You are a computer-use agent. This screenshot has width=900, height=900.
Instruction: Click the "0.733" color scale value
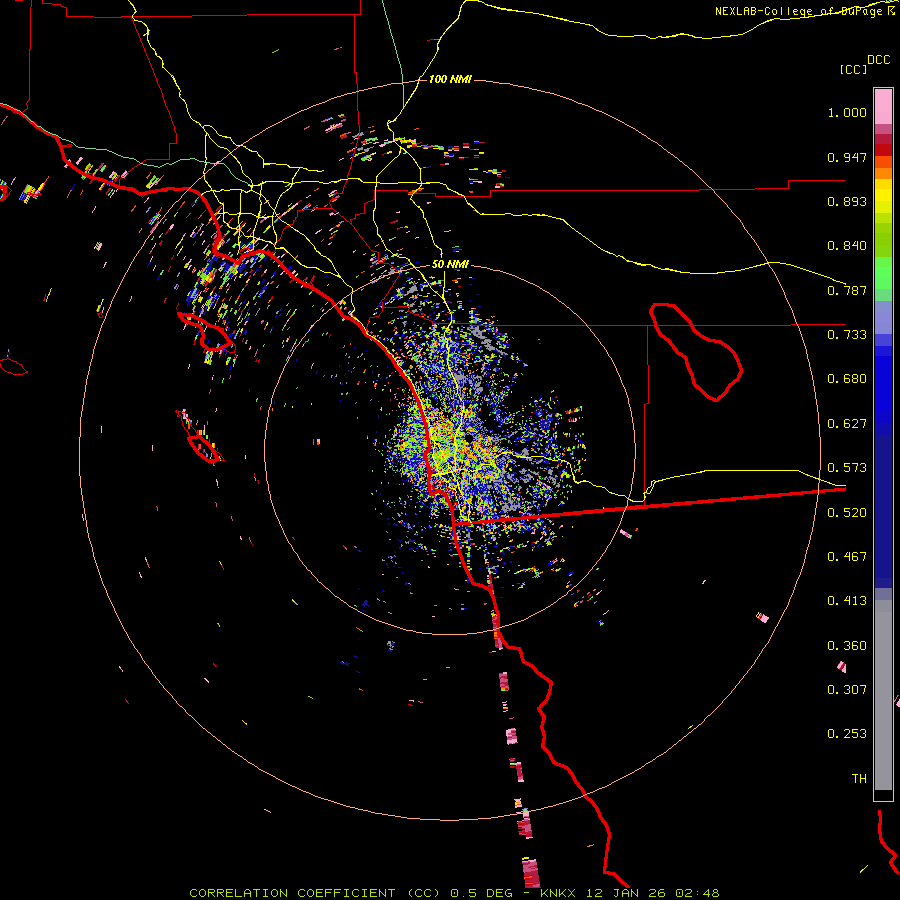(847, 335)
